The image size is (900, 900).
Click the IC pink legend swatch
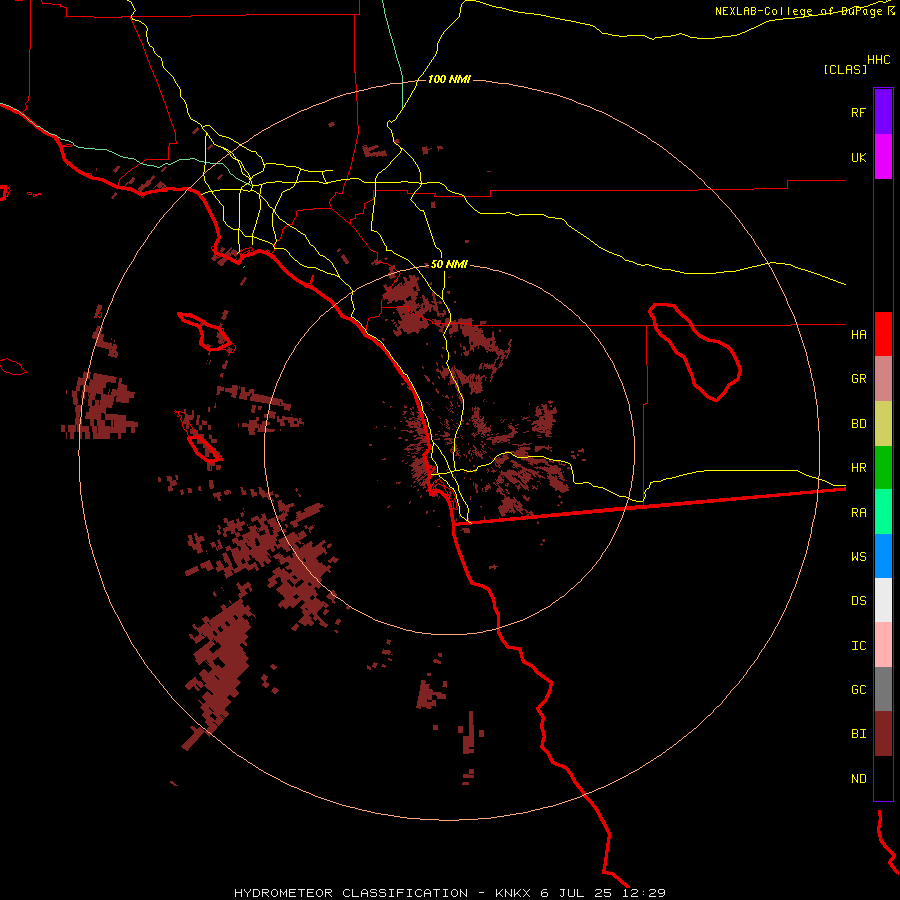883,645
